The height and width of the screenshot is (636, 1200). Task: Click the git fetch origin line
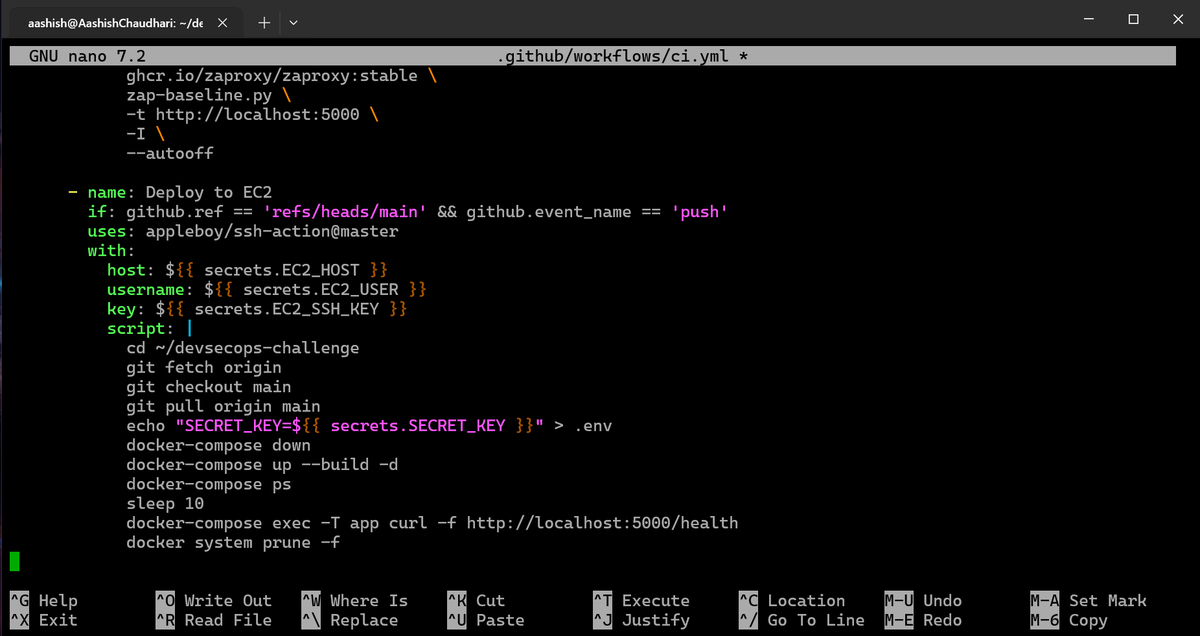[x=204, y=368]
